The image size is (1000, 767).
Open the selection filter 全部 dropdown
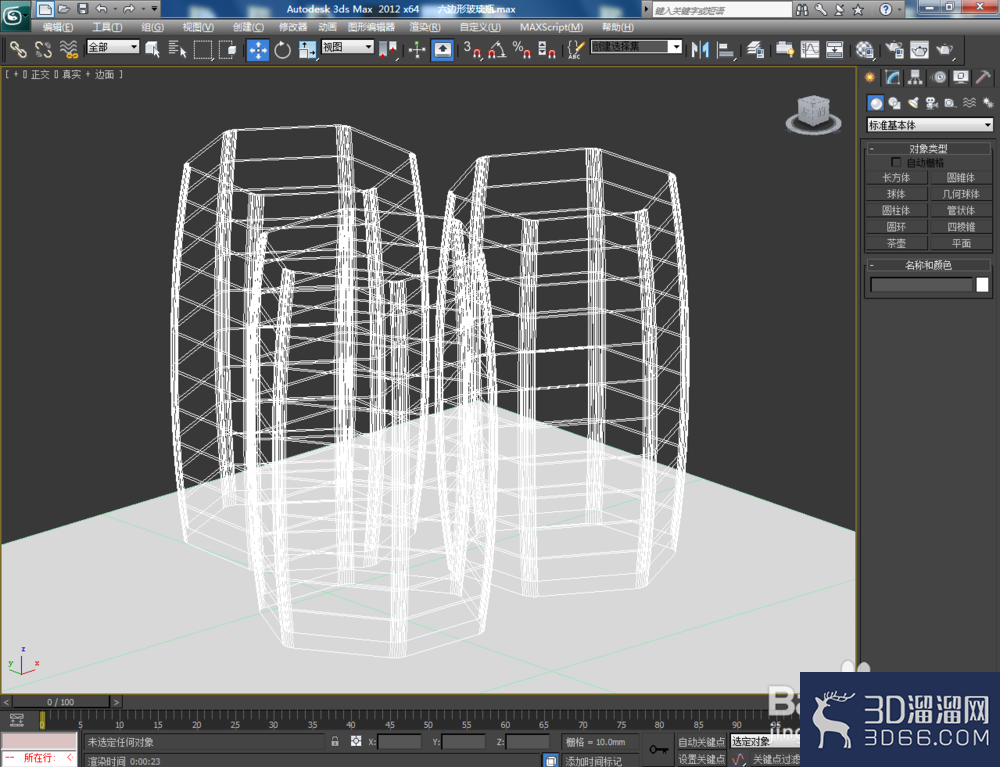[113, 47]
